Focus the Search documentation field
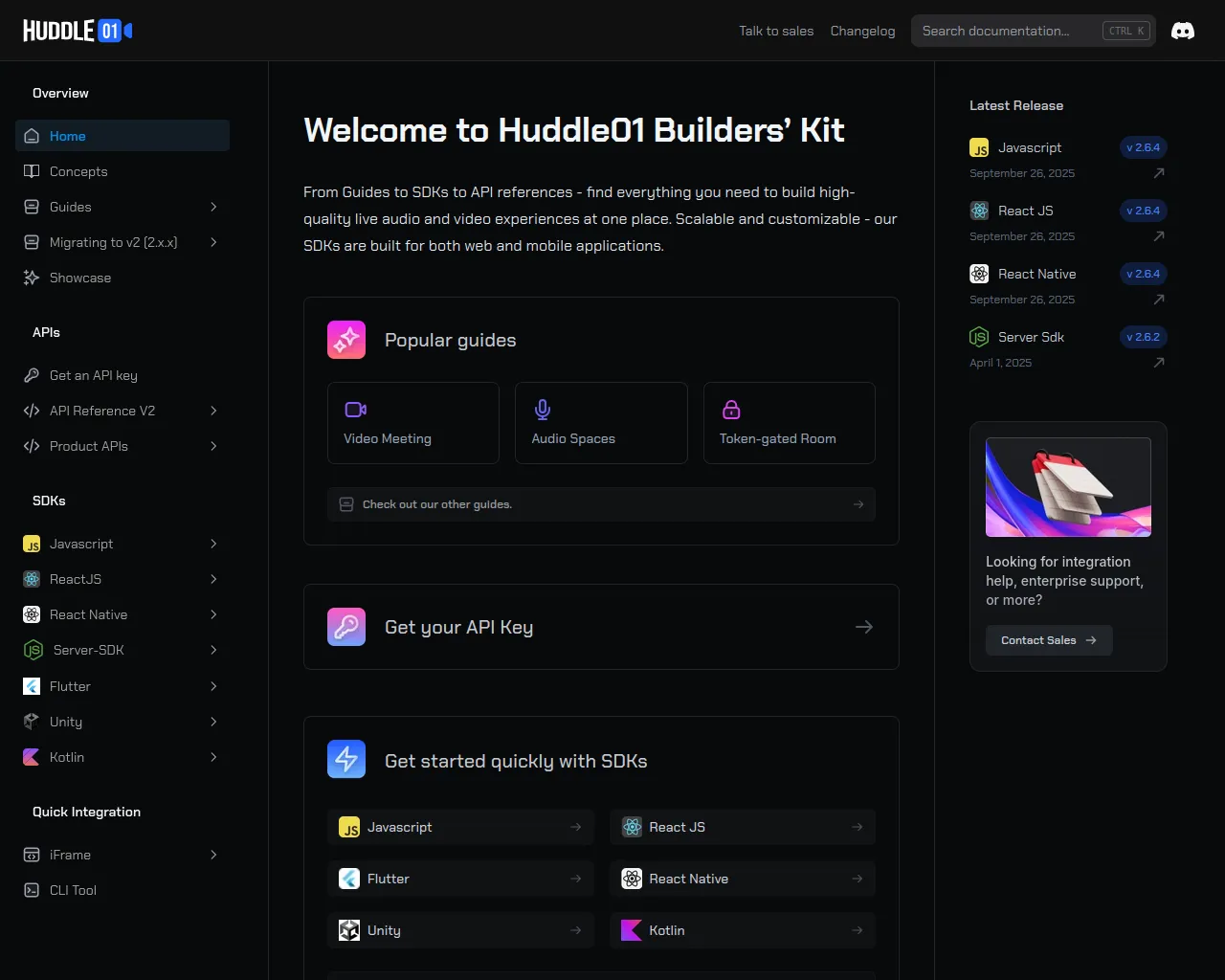Viewport: 1225px width, 980px height. pos(1034,31)
